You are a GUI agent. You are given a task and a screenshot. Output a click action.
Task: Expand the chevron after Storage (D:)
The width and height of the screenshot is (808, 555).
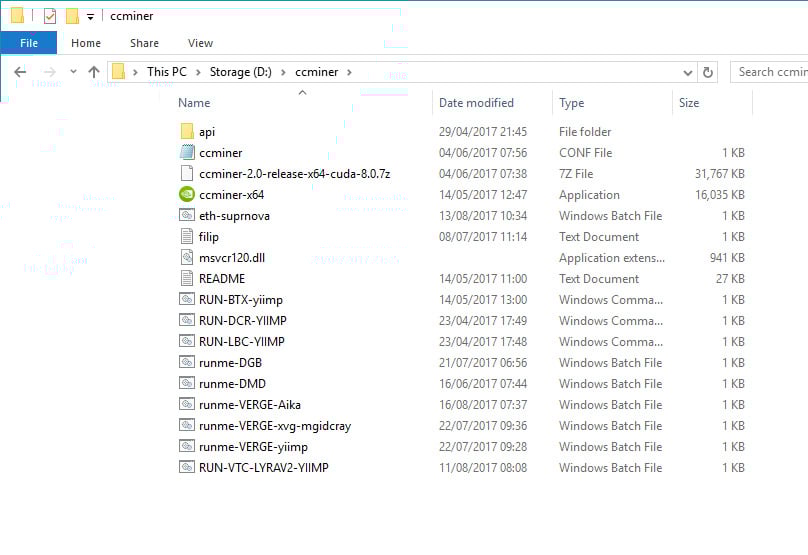[x=283, y=72]
